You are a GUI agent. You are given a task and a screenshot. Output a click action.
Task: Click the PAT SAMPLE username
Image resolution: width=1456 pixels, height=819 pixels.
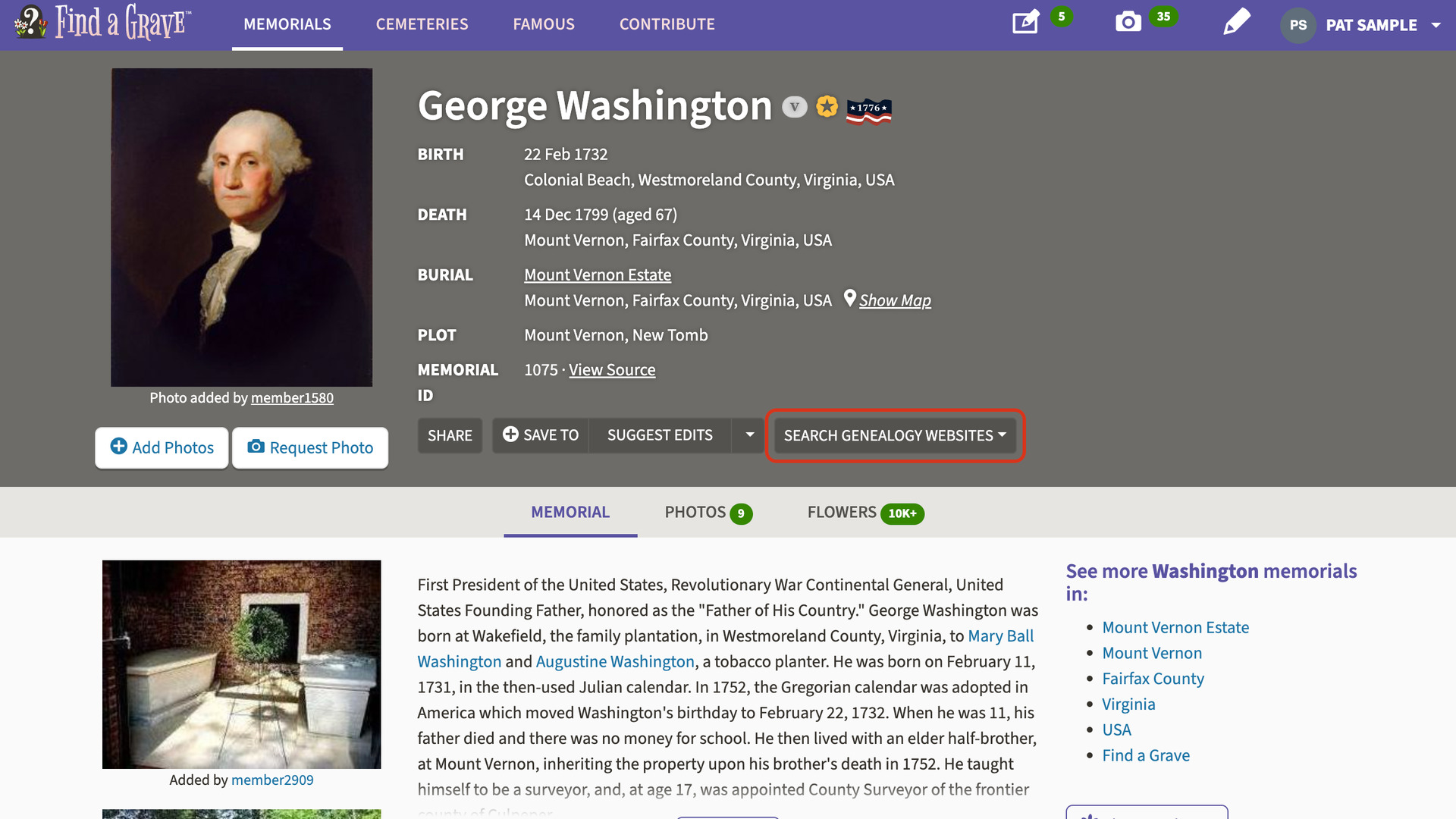coord(1371,25)
